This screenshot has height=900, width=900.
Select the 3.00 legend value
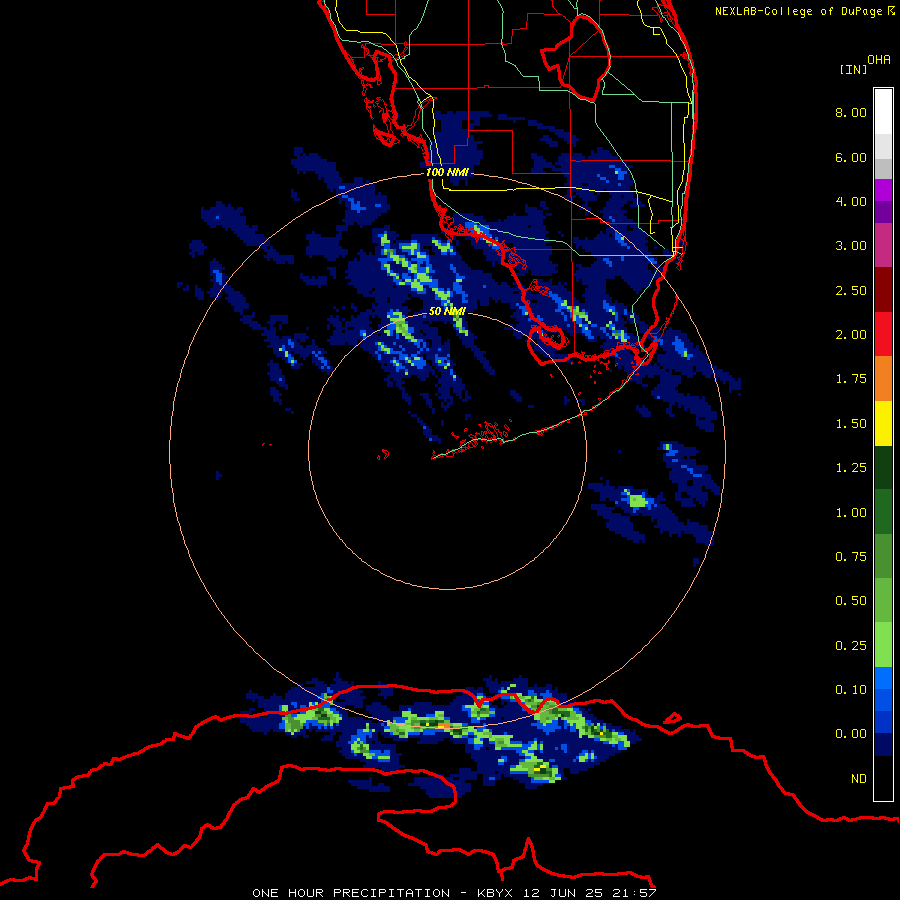click(851, 246)
